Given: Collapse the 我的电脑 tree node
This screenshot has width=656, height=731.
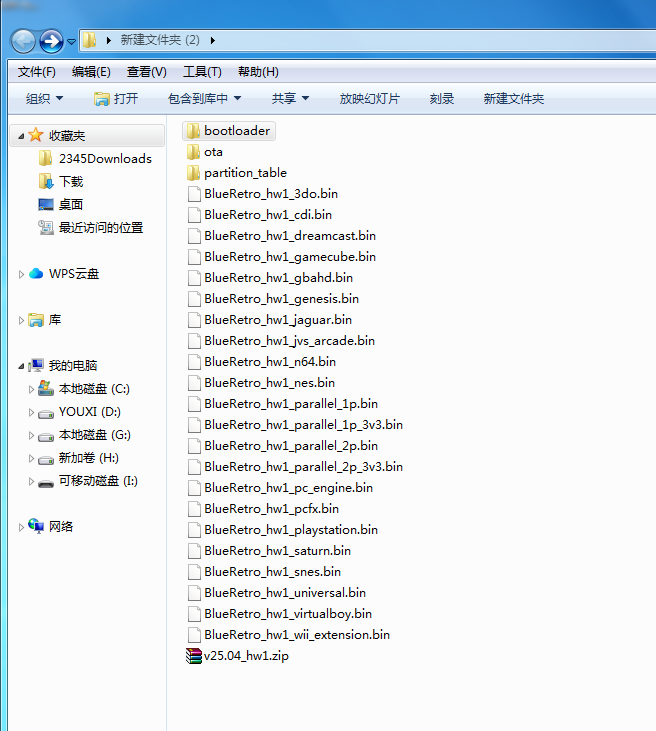Looking at the screenshot, I should 21,366.
